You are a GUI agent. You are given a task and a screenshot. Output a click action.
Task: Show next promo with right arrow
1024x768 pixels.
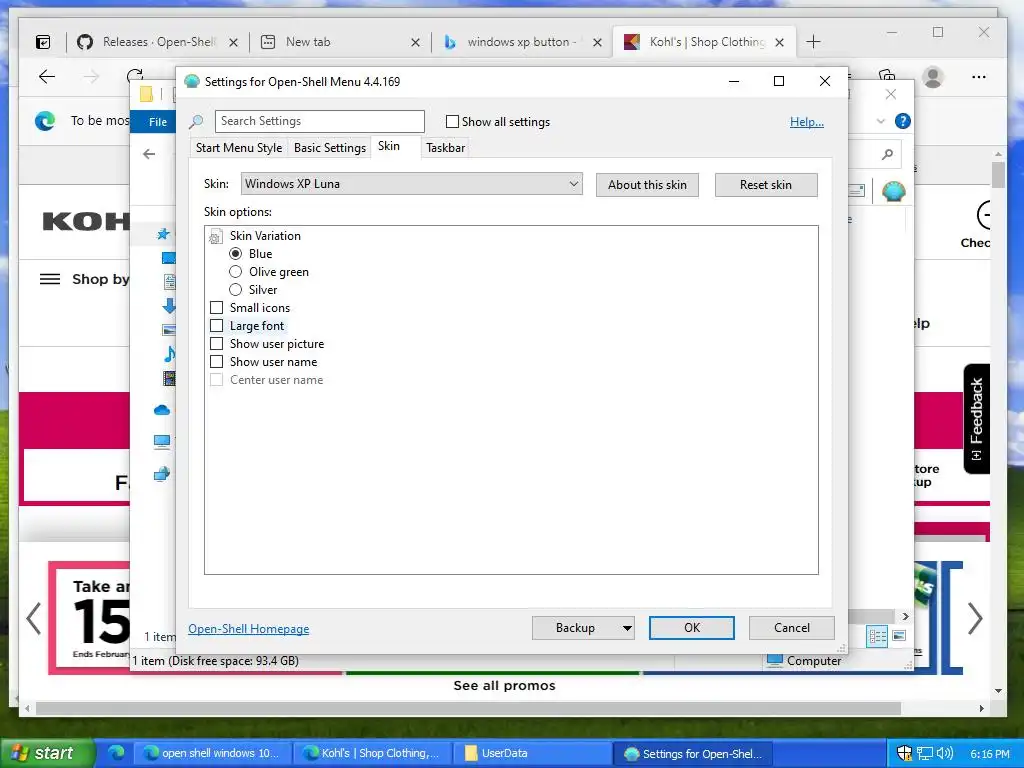point(974,618)
